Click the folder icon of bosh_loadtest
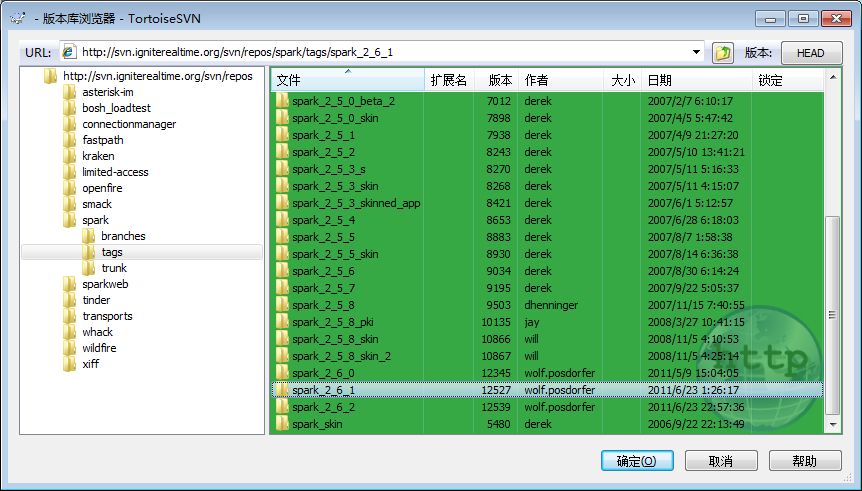This screenshot has width=862, height=491. coord(70,108)
